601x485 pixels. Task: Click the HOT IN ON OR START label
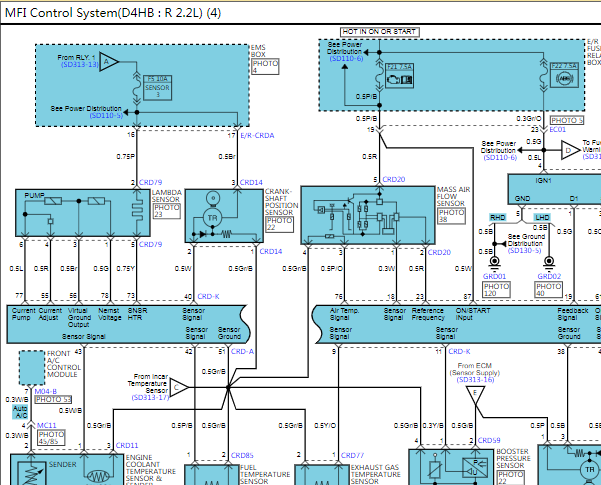coord(379,32)
